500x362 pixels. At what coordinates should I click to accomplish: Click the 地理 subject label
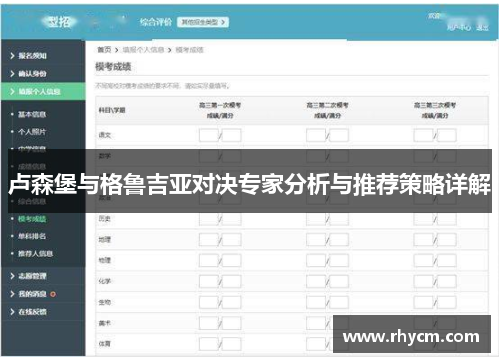(x=105, y=240)
